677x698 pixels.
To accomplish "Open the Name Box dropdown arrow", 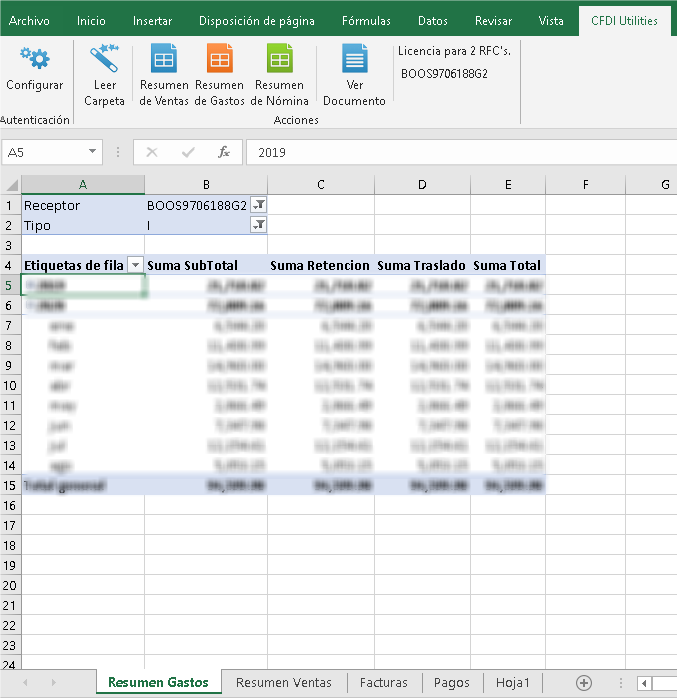I will (x=93, y=153).
